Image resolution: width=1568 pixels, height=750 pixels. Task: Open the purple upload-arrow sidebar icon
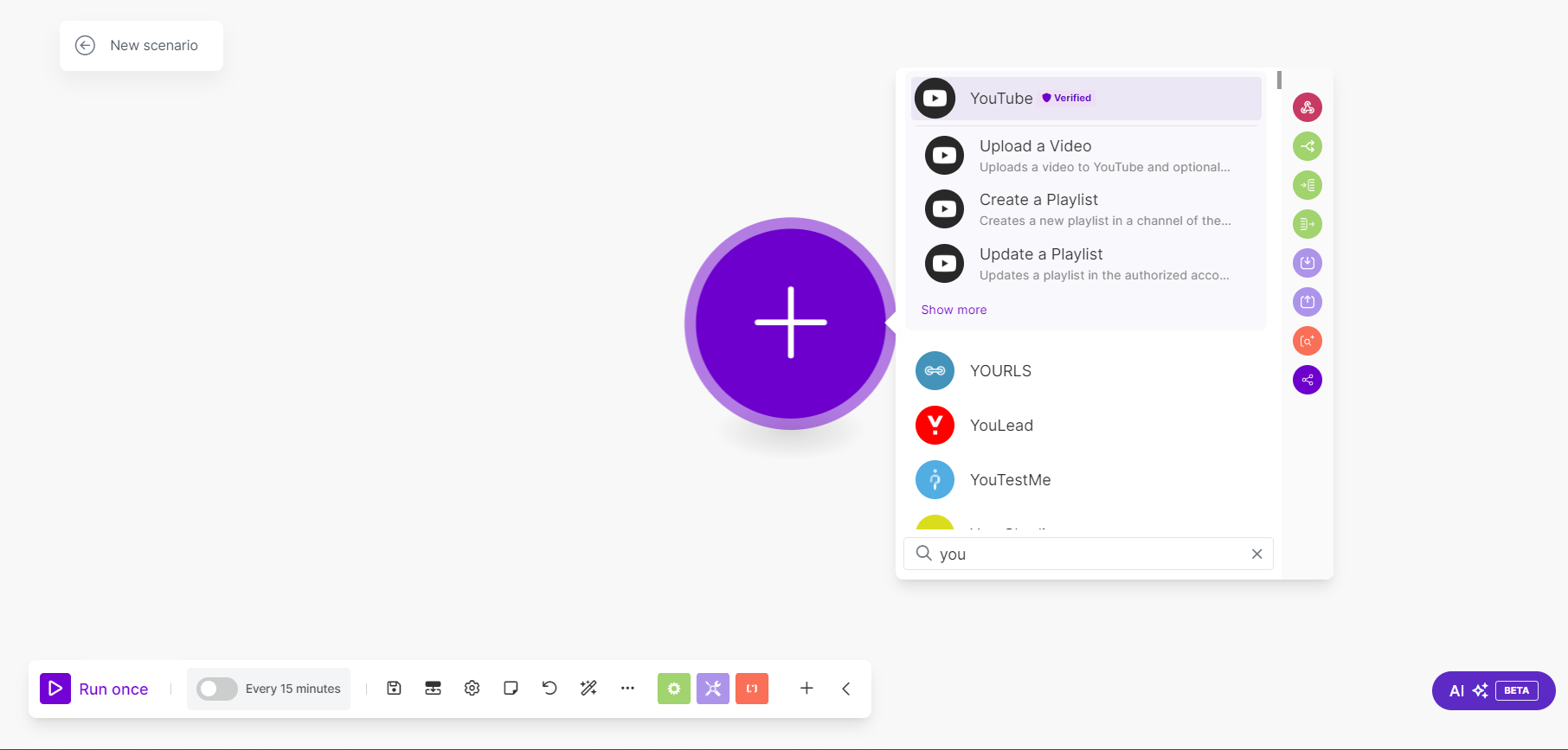point(1308,302)
